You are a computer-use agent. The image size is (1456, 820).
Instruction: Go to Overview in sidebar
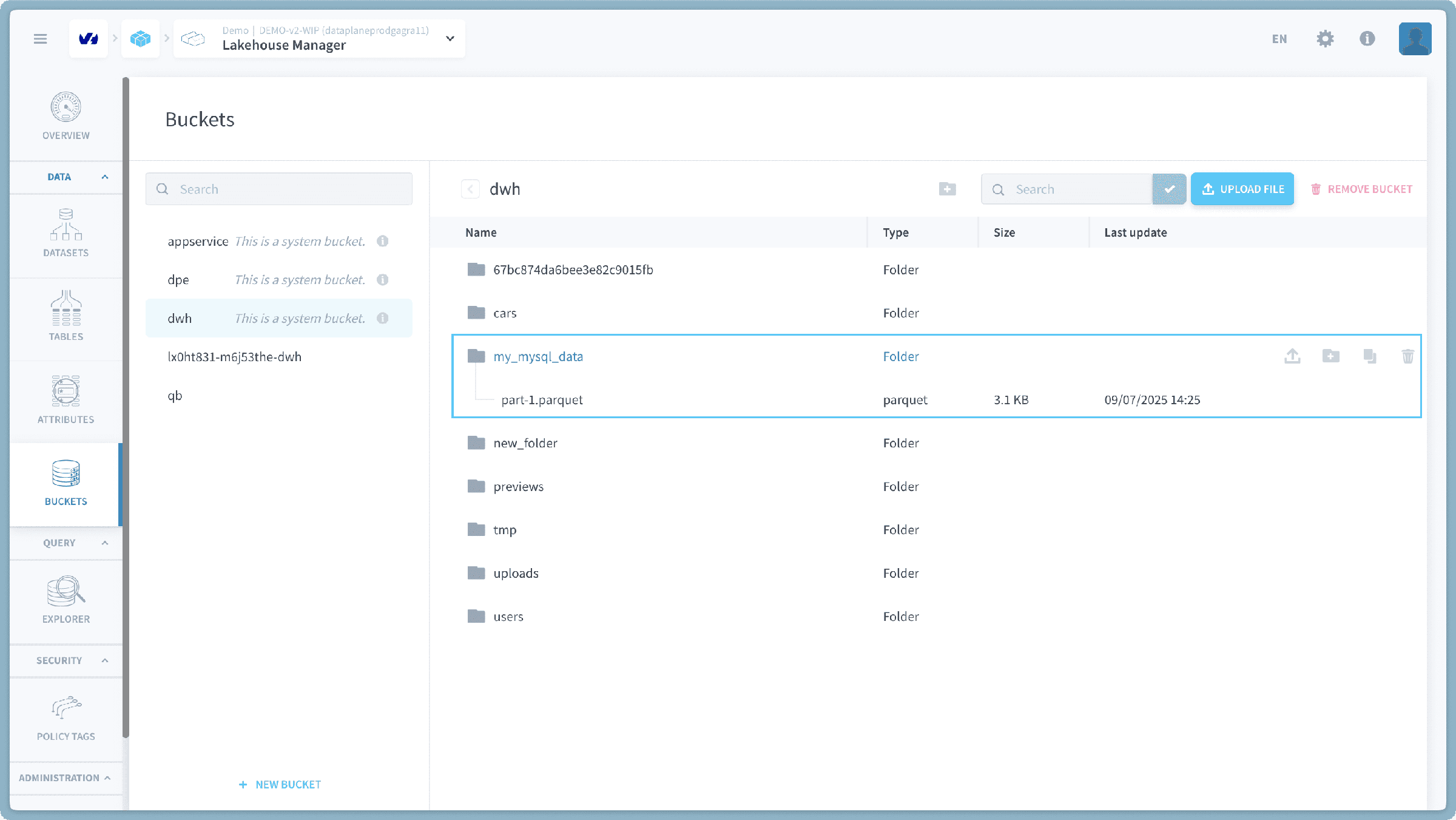[66, 117]
